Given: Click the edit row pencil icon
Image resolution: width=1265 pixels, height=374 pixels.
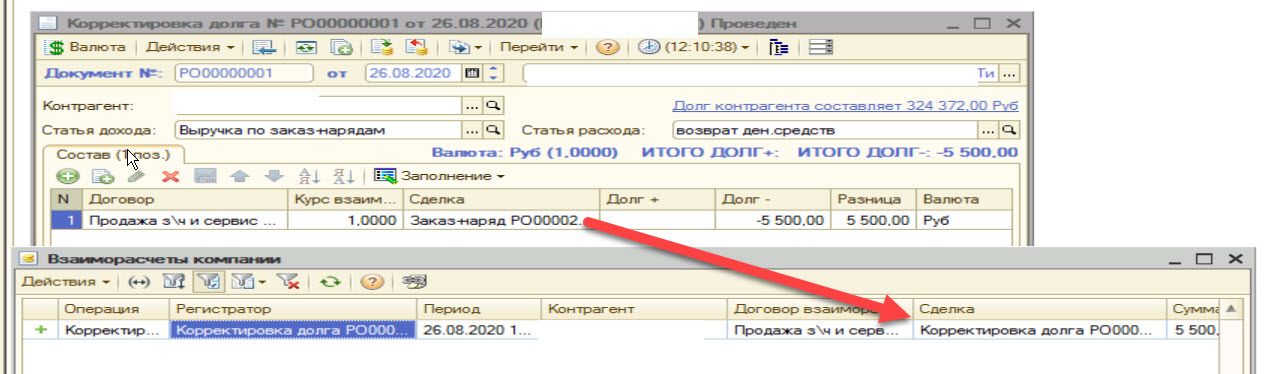Looking at the screenshot, I should pos(136,176).
